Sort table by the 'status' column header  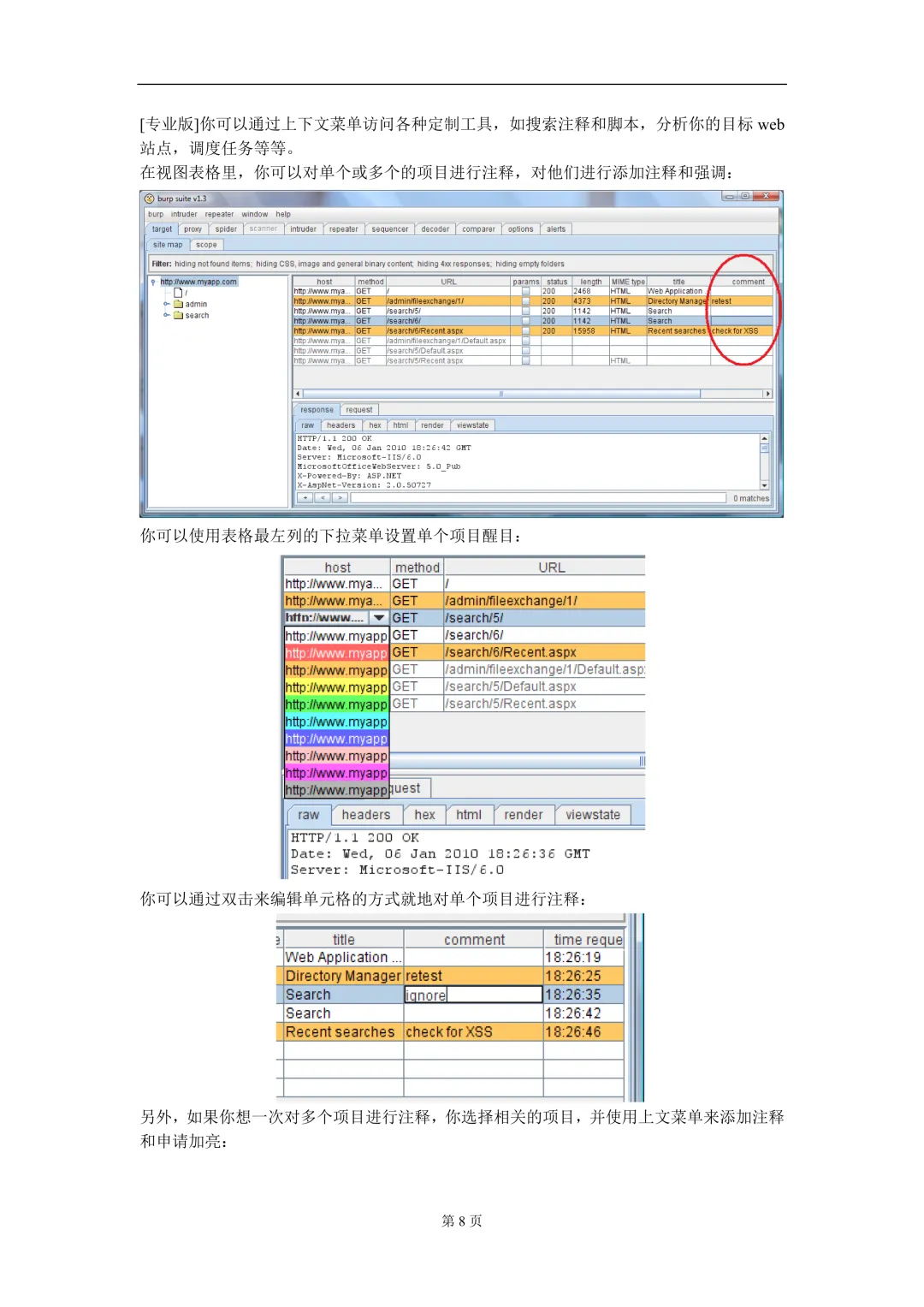point(557,282)
